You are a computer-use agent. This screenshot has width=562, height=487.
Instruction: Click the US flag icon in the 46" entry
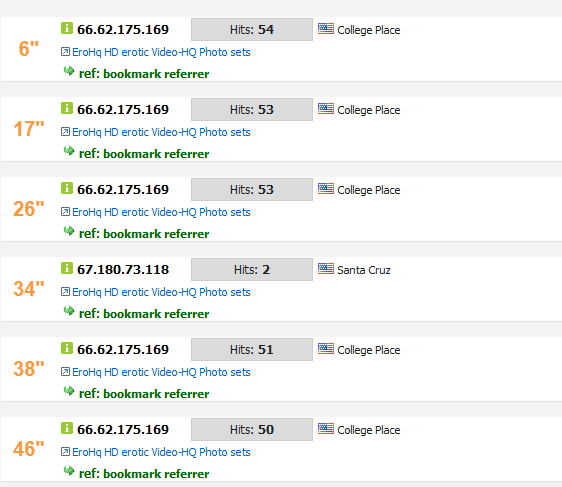coord(326,429)
